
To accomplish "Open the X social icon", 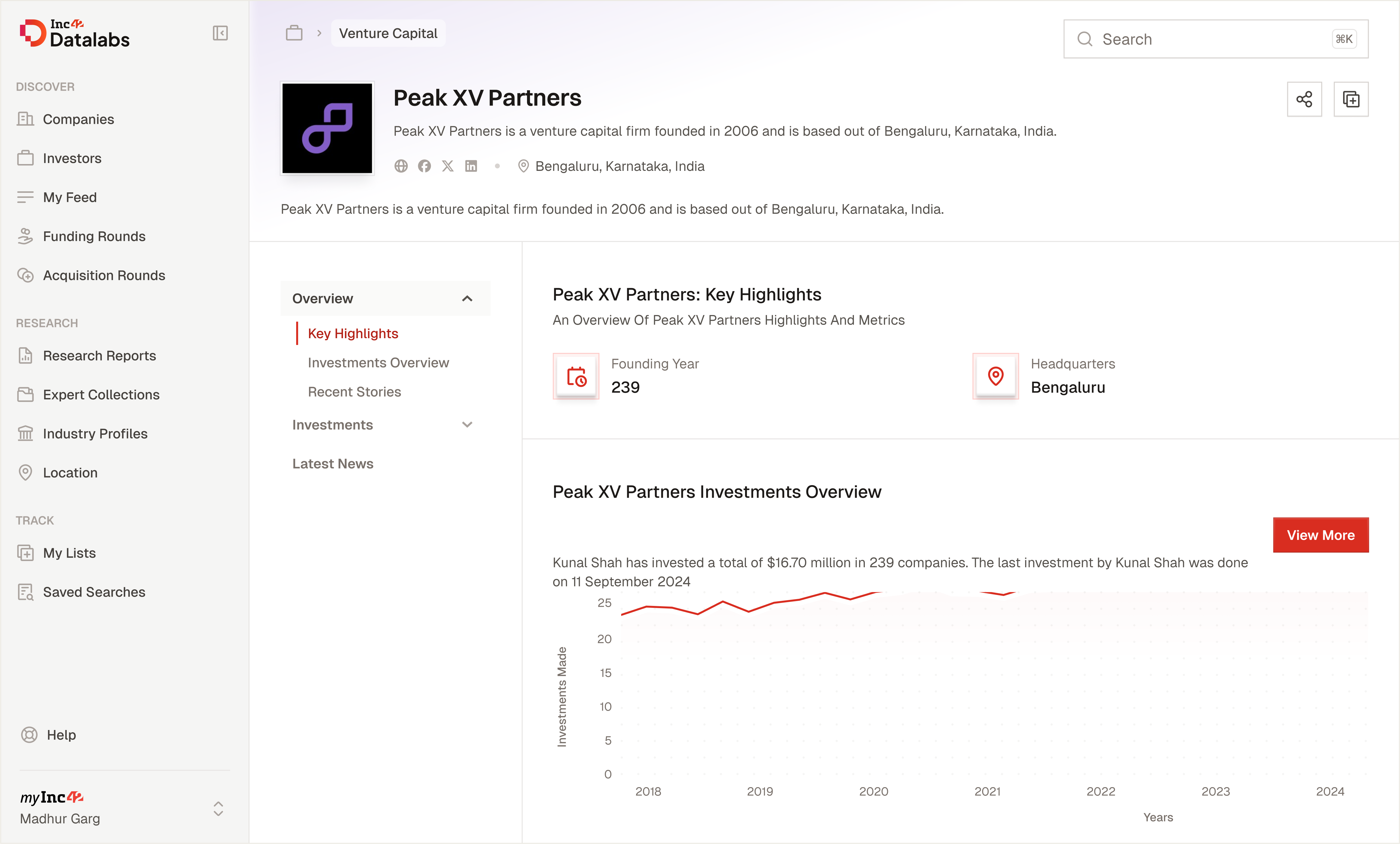I will click(x=448, y=166).
